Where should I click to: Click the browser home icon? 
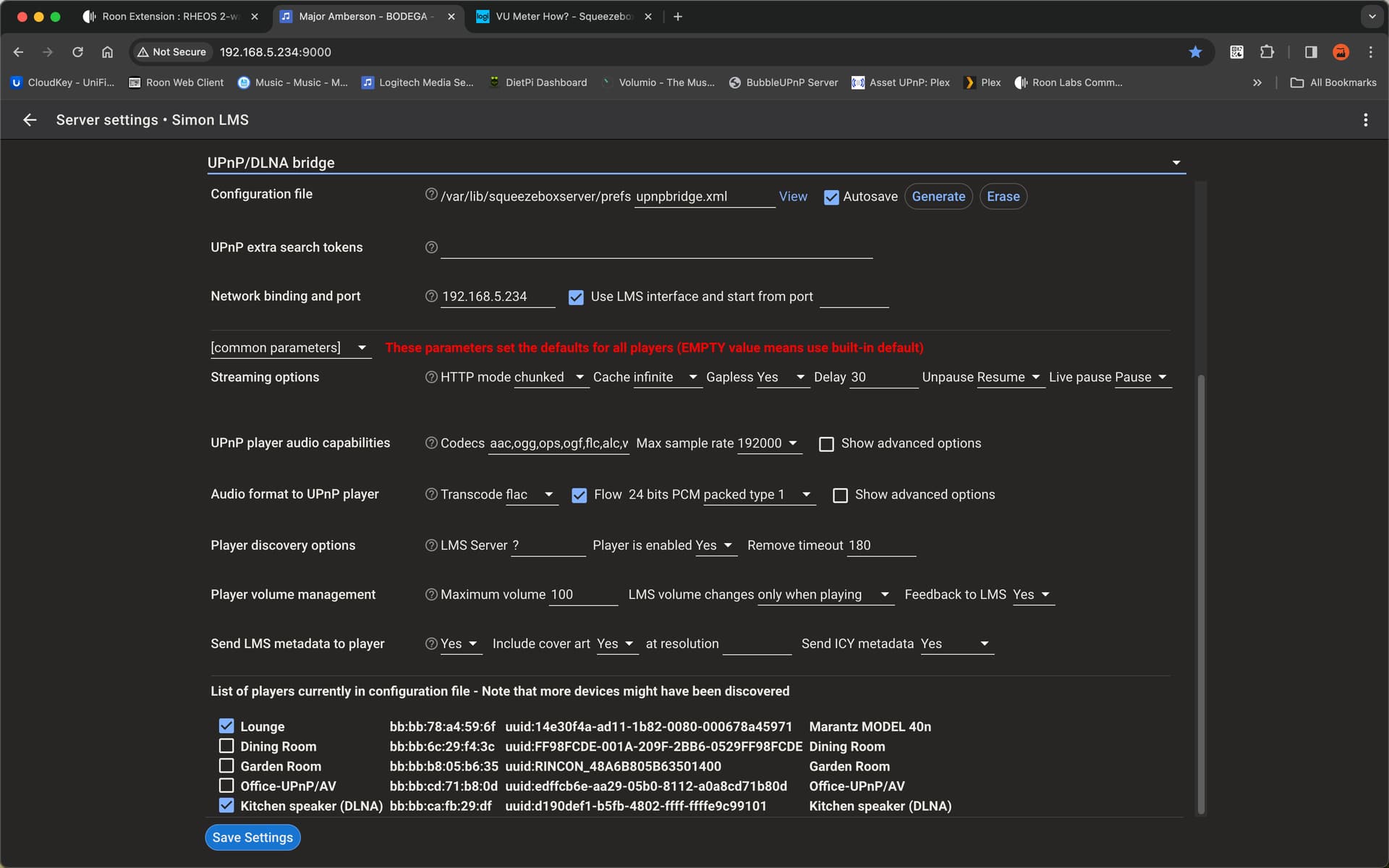pyautogui.click(x=107, y=52)
